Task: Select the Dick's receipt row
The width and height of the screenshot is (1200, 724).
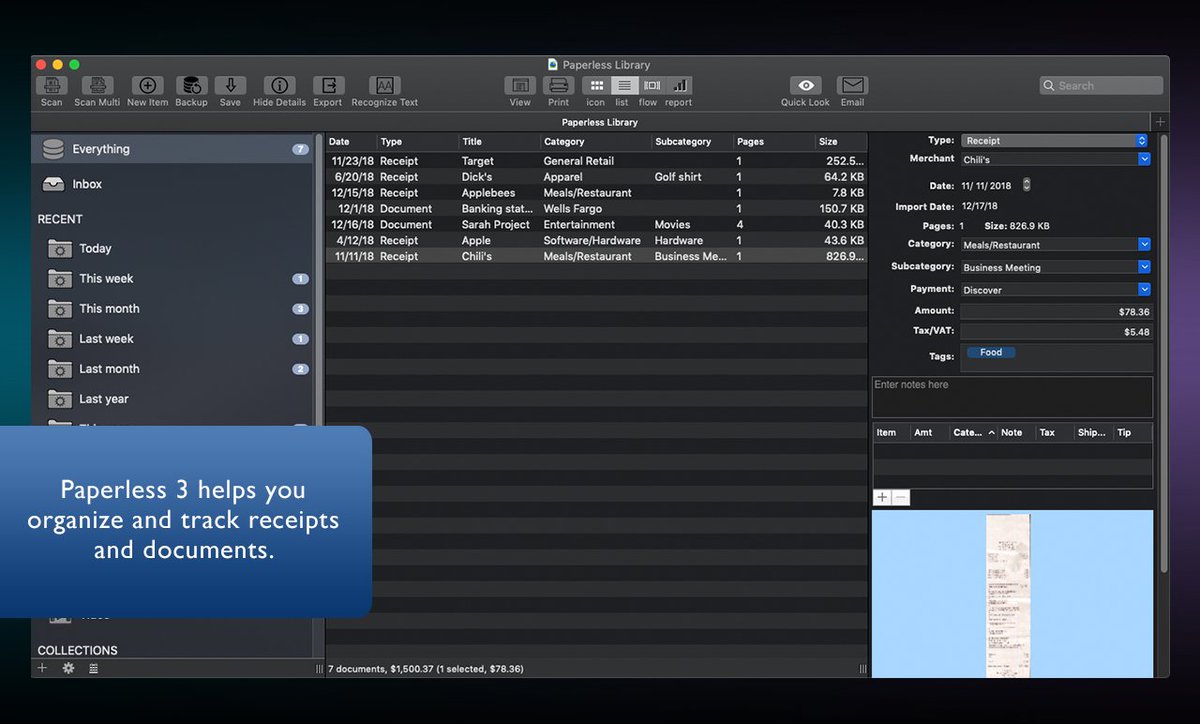Action: point(596,177)
